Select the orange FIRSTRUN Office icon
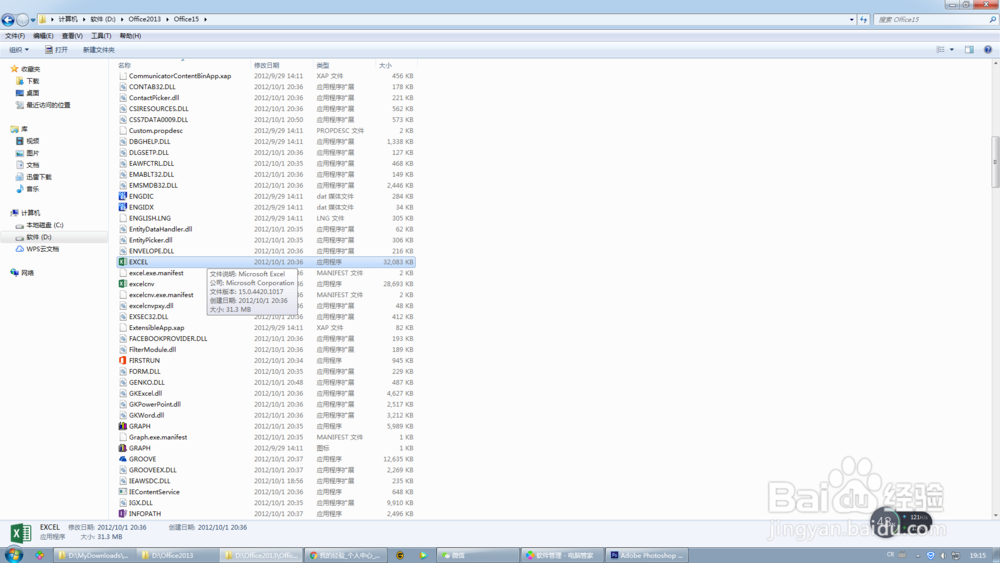 pos(122,360)
